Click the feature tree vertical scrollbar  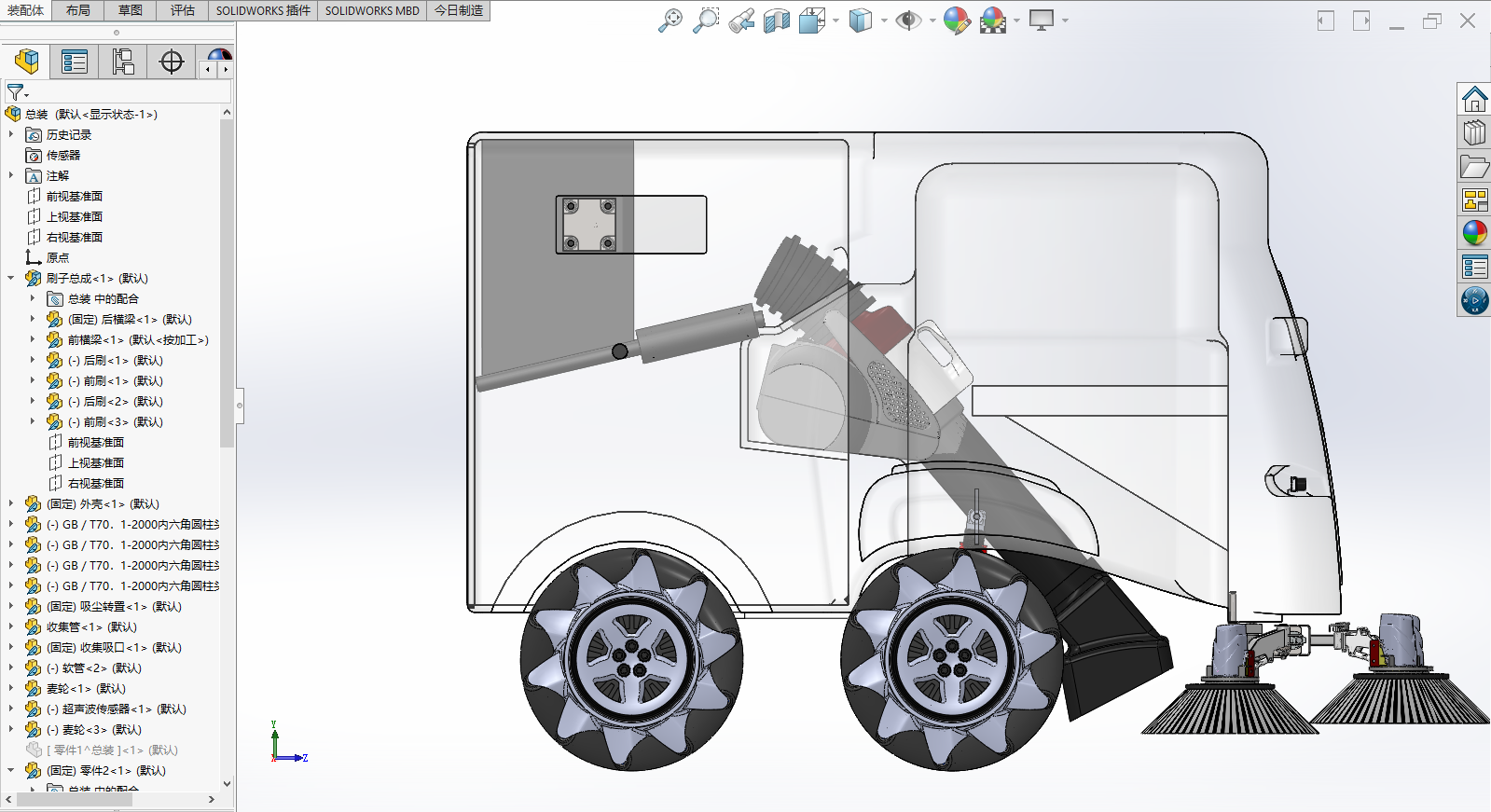227,447
